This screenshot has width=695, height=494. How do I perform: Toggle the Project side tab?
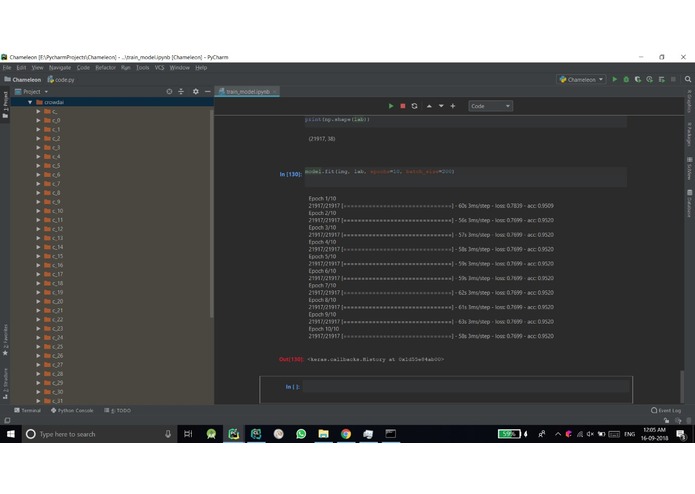(x=5, y=105)
